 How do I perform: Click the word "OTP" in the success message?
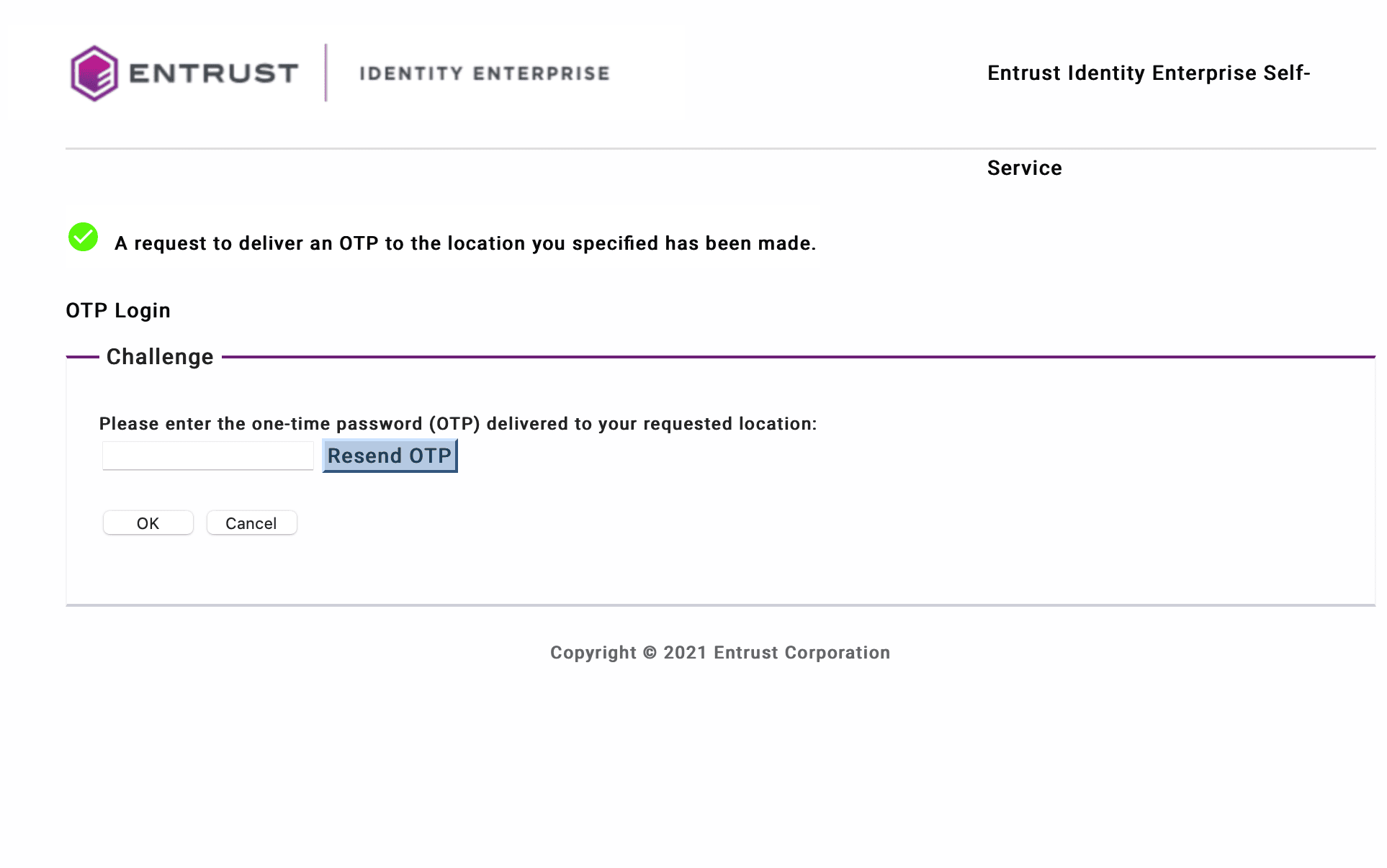tap(359, 243)
